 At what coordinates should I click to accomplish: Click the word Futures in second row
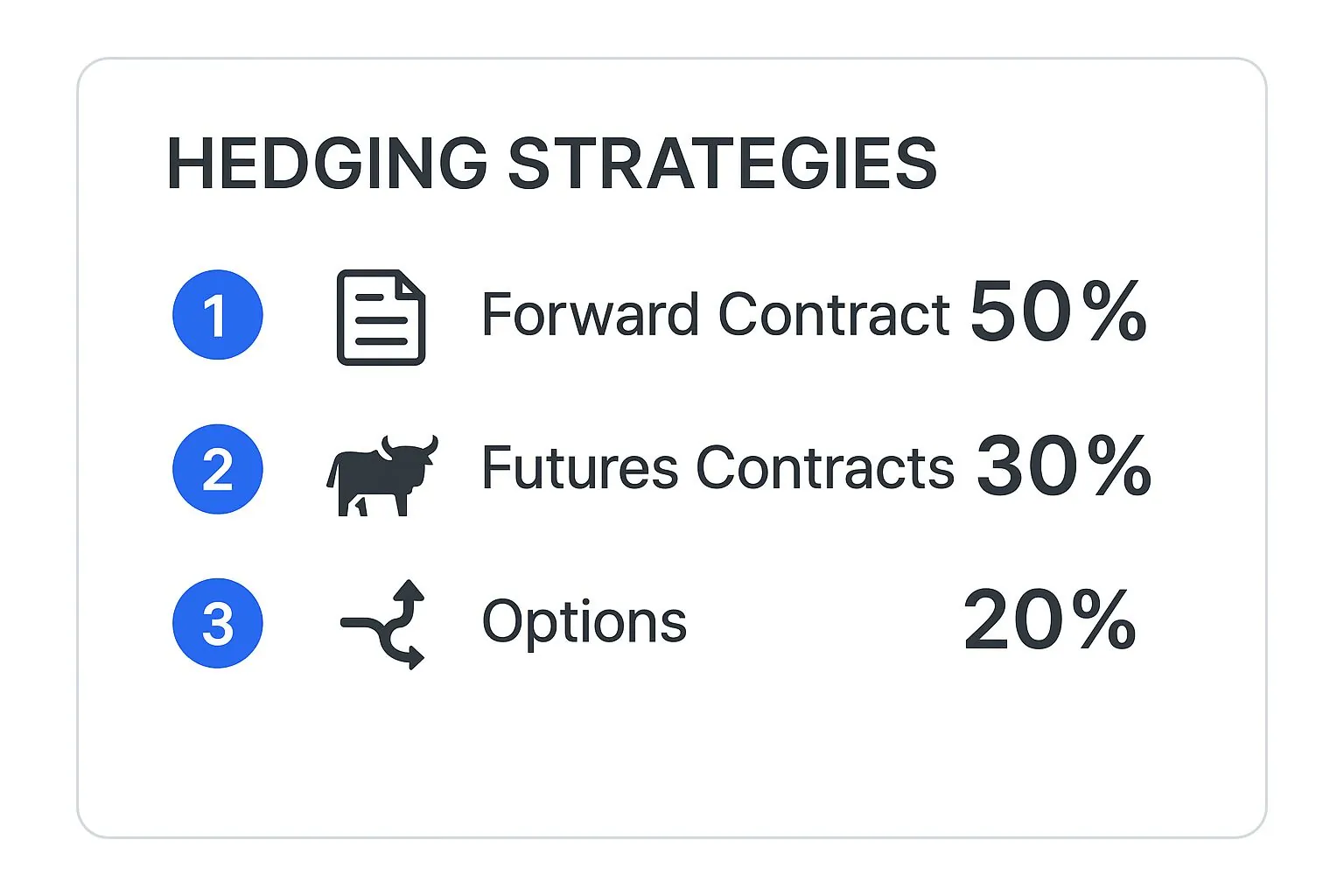[x=579, y=468]
